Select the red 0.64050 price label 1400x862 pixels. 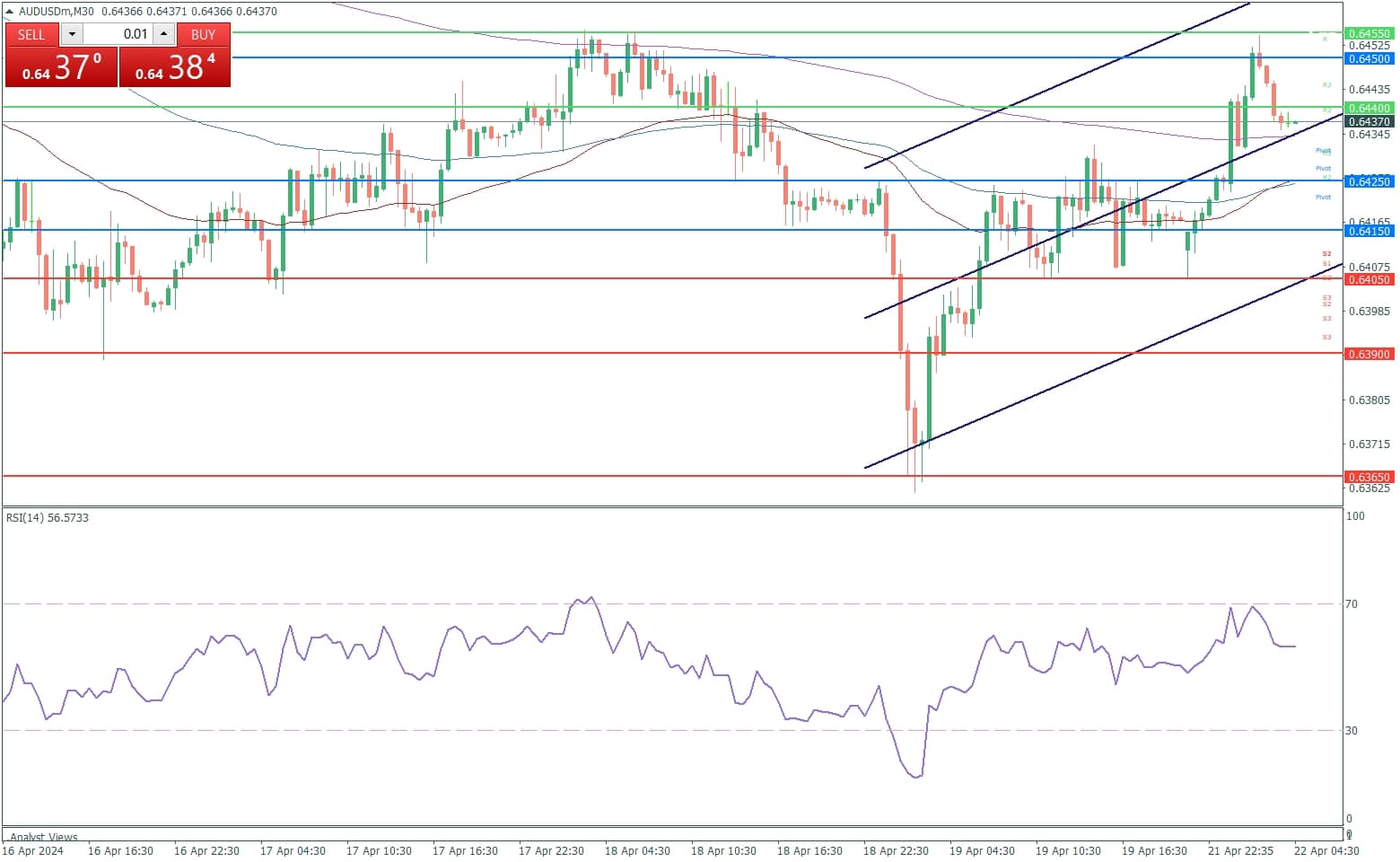pyautogui.click(x=1369, y=279)
